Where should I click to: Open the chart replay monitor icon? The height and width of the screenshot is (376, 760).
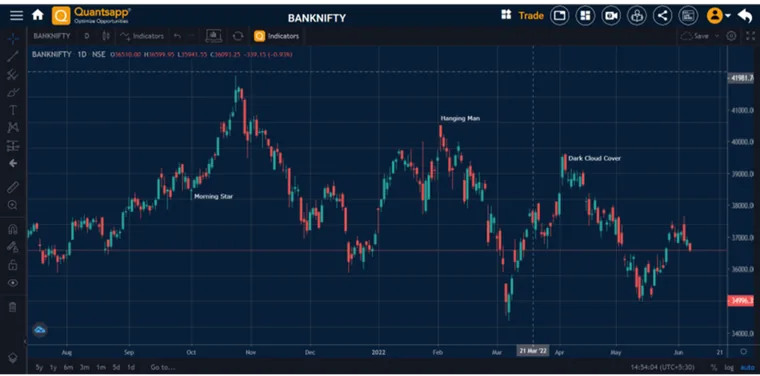[x=213, y=36]
